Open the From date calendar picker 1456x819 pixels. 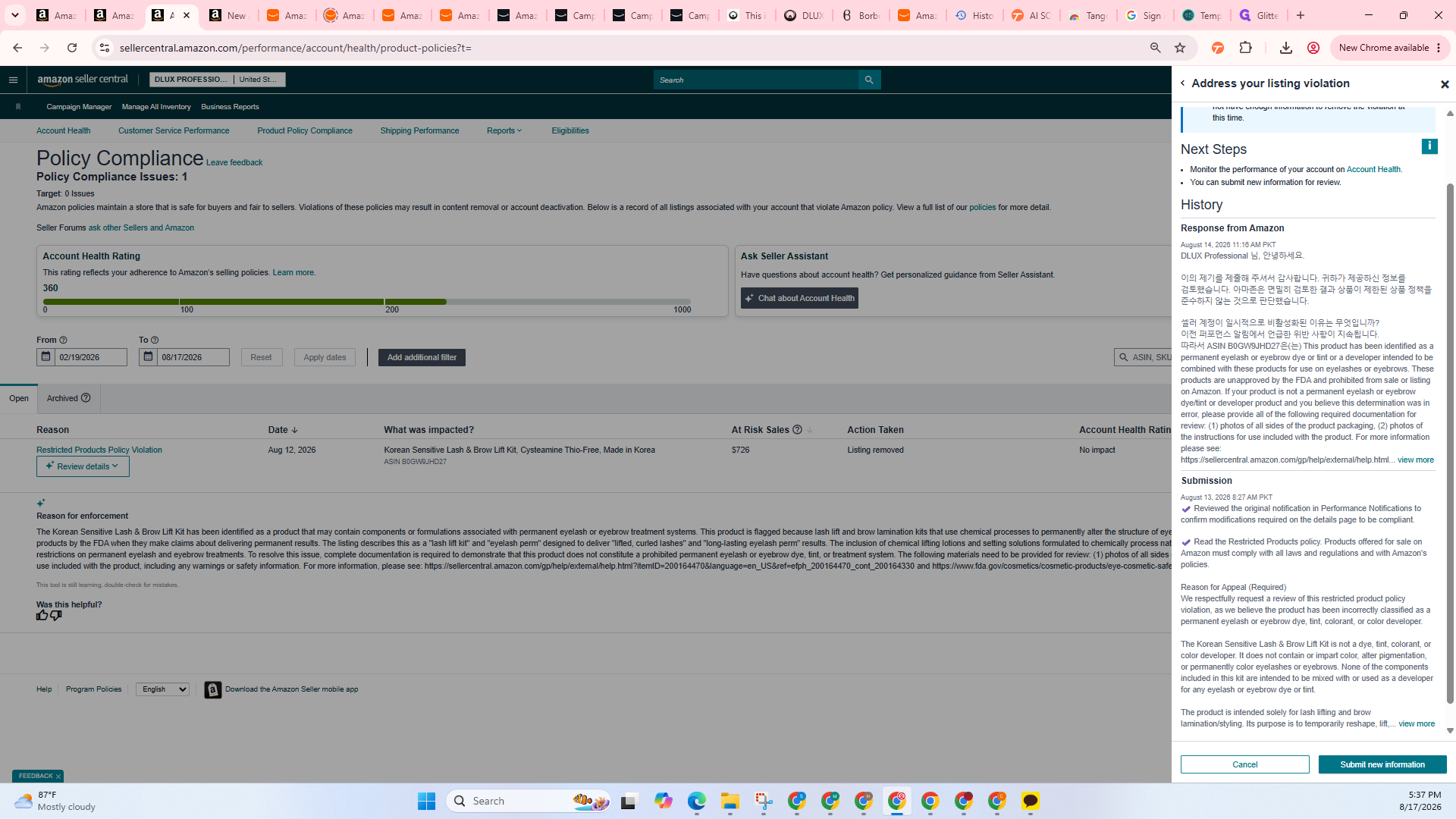(45, 357)
